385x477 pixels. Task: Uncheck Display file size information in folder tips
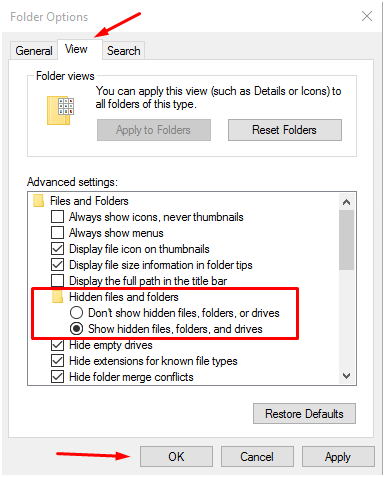tap(57, 265)
